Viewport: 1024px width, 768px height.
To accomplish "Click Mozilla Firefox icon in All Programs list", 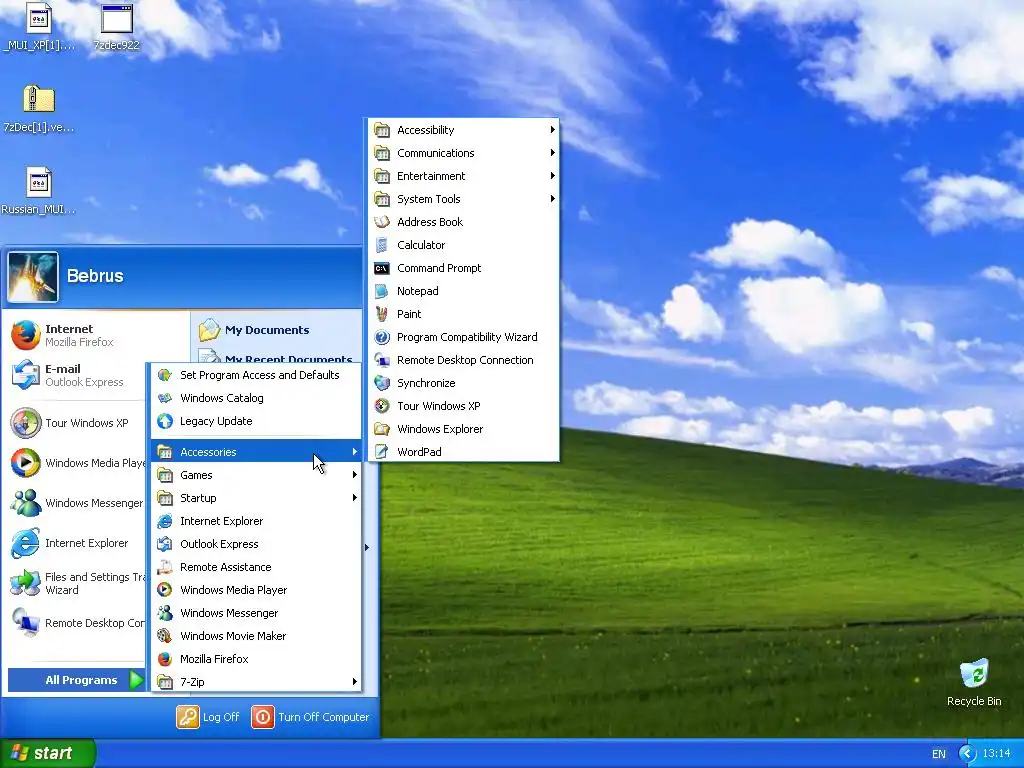I will 165,659.
